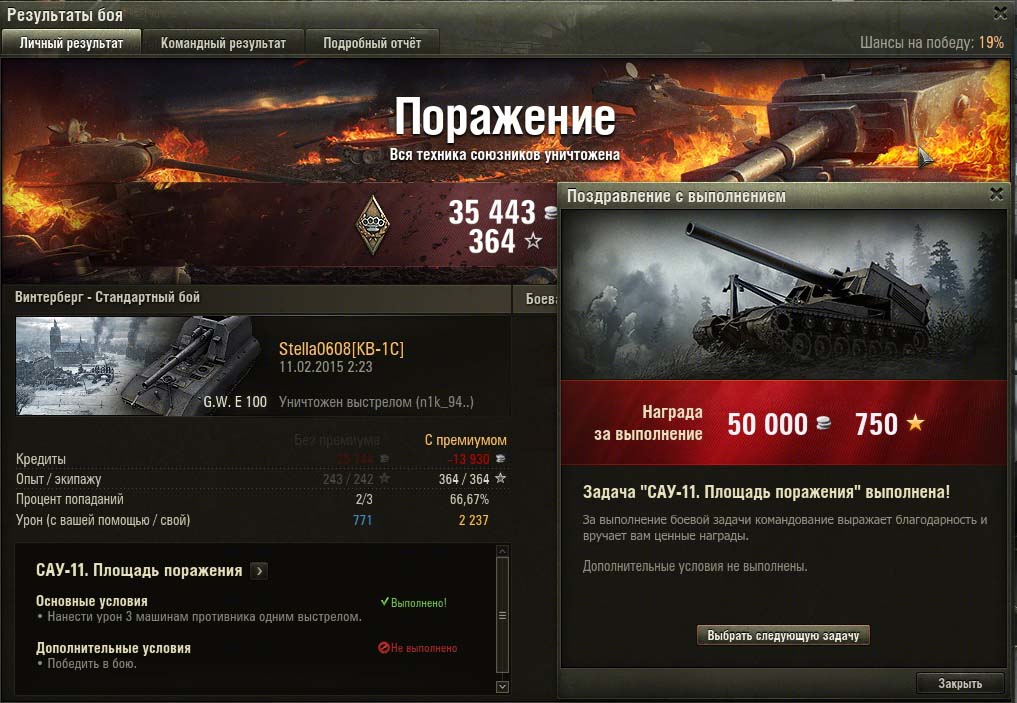The width and height of the screenshot is (1017, 703).
Task: Select the Личный результат tab
Action: 71,43
